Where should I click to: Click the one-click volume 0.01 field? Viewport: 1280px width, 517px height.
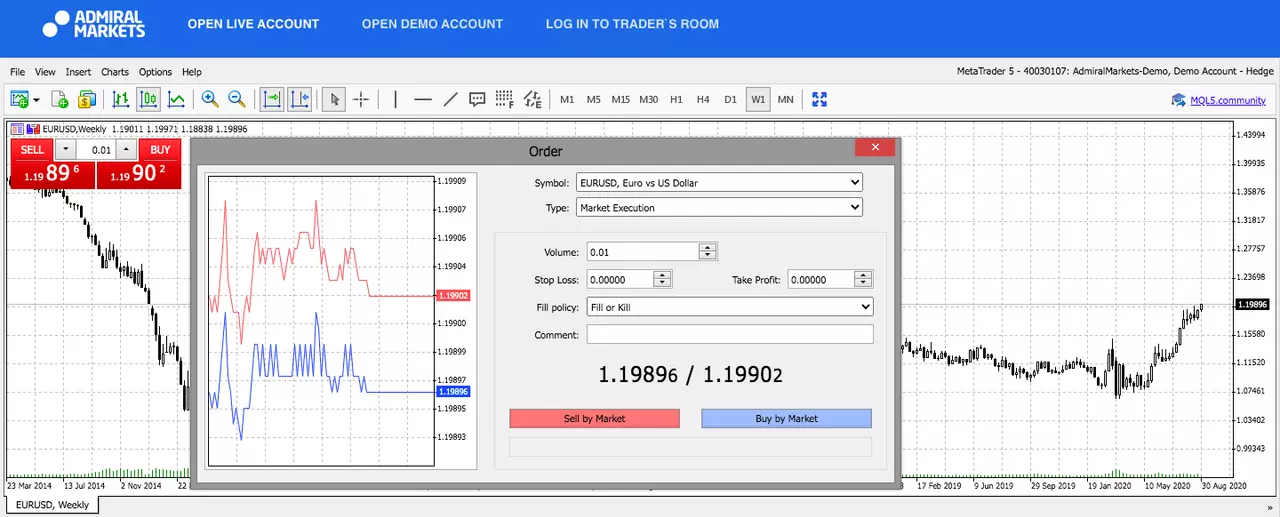click(x=96, y=150)
